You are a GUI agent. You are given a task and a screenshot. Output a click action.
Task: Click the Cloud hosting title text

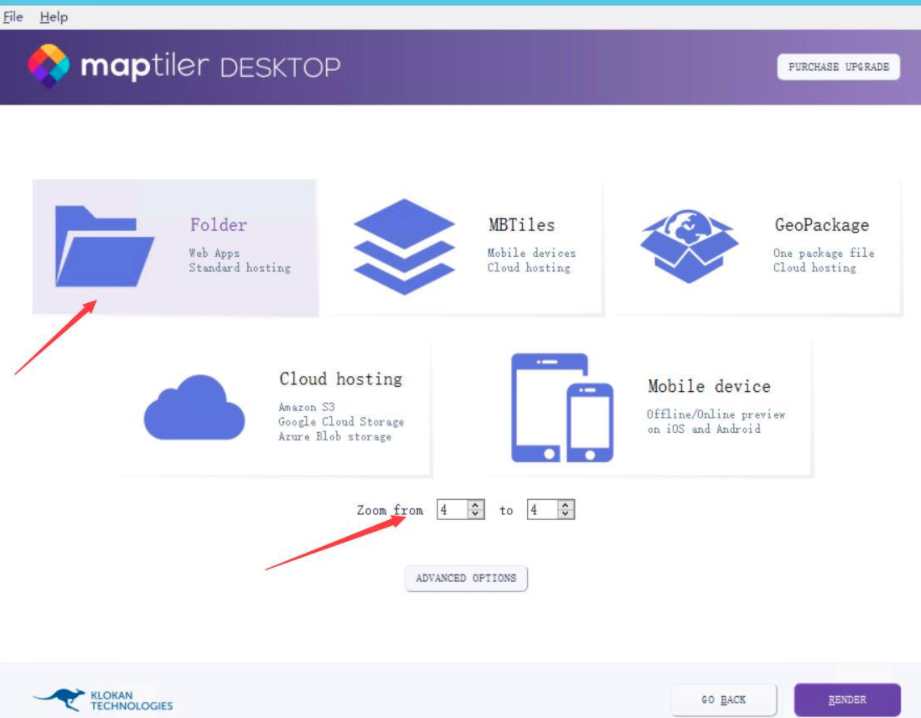[x=341, y=379]
